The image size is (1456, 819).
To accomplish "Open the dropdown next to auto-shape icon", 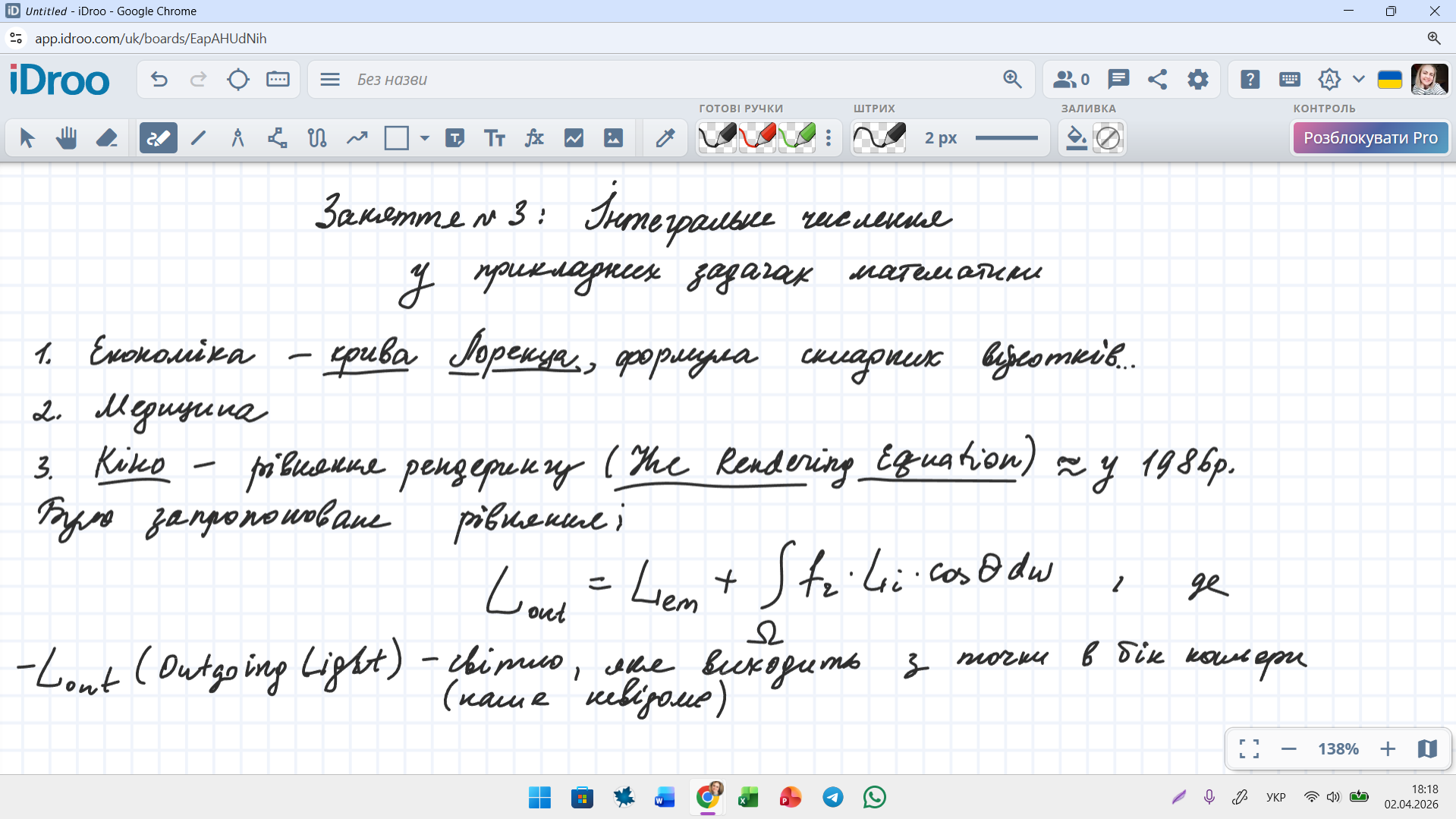I will pos(1359,80).
